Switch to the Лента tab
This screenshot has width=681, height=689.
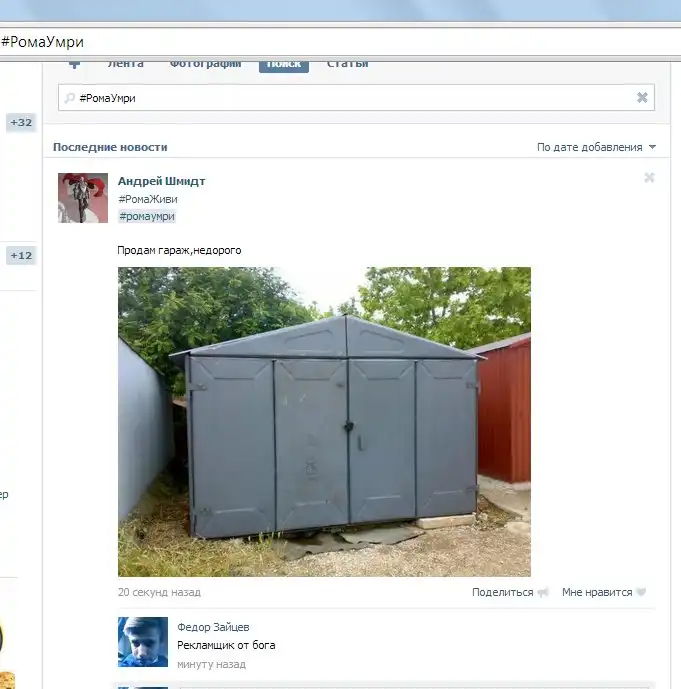point(126,64)
